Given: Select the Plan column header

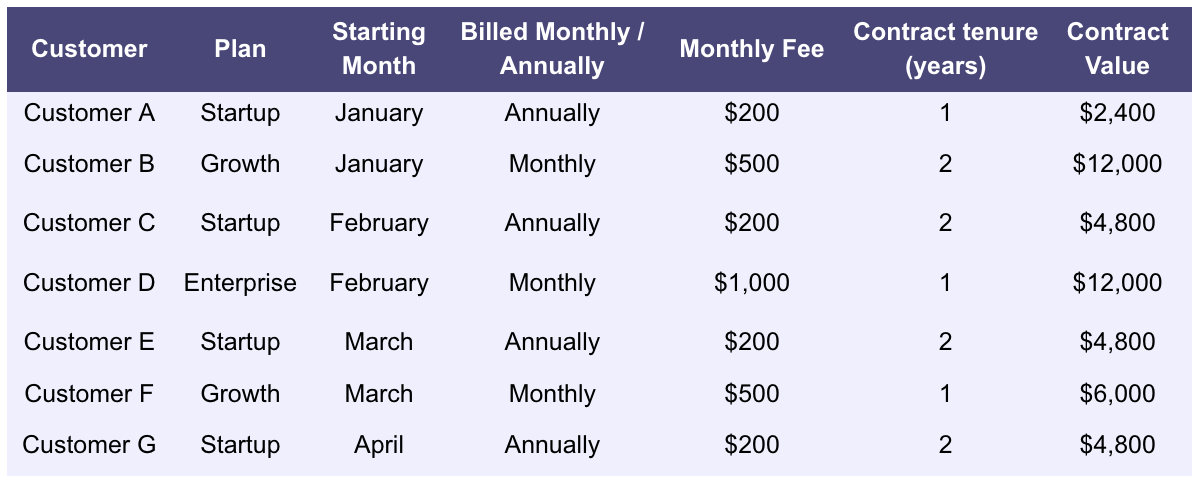Looking at the screenshot, I should pyautogui.click(x=240, y=49).
